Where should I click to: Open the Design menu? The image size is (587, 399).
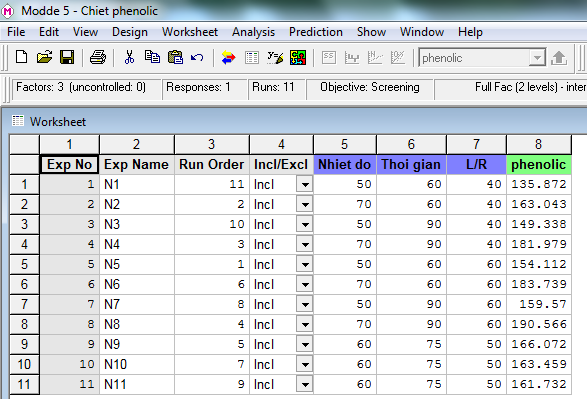pyautogui.click(x=130, y=32)
